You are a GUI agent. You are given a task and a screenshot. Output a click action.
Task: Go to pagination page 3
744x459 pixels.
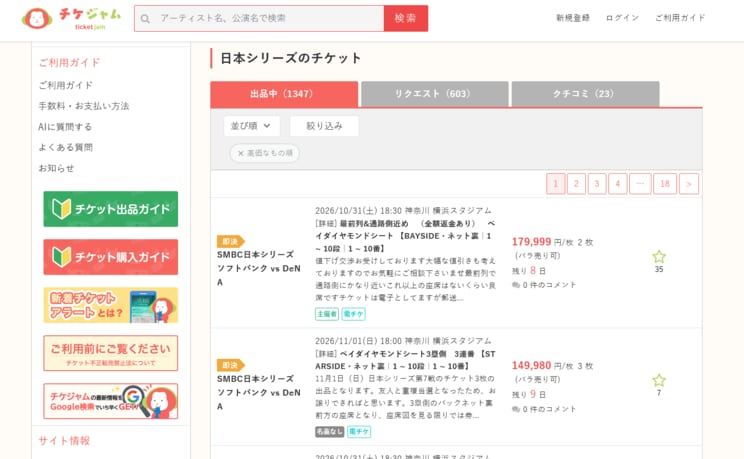pyautogui.click(x=597, y=184)
